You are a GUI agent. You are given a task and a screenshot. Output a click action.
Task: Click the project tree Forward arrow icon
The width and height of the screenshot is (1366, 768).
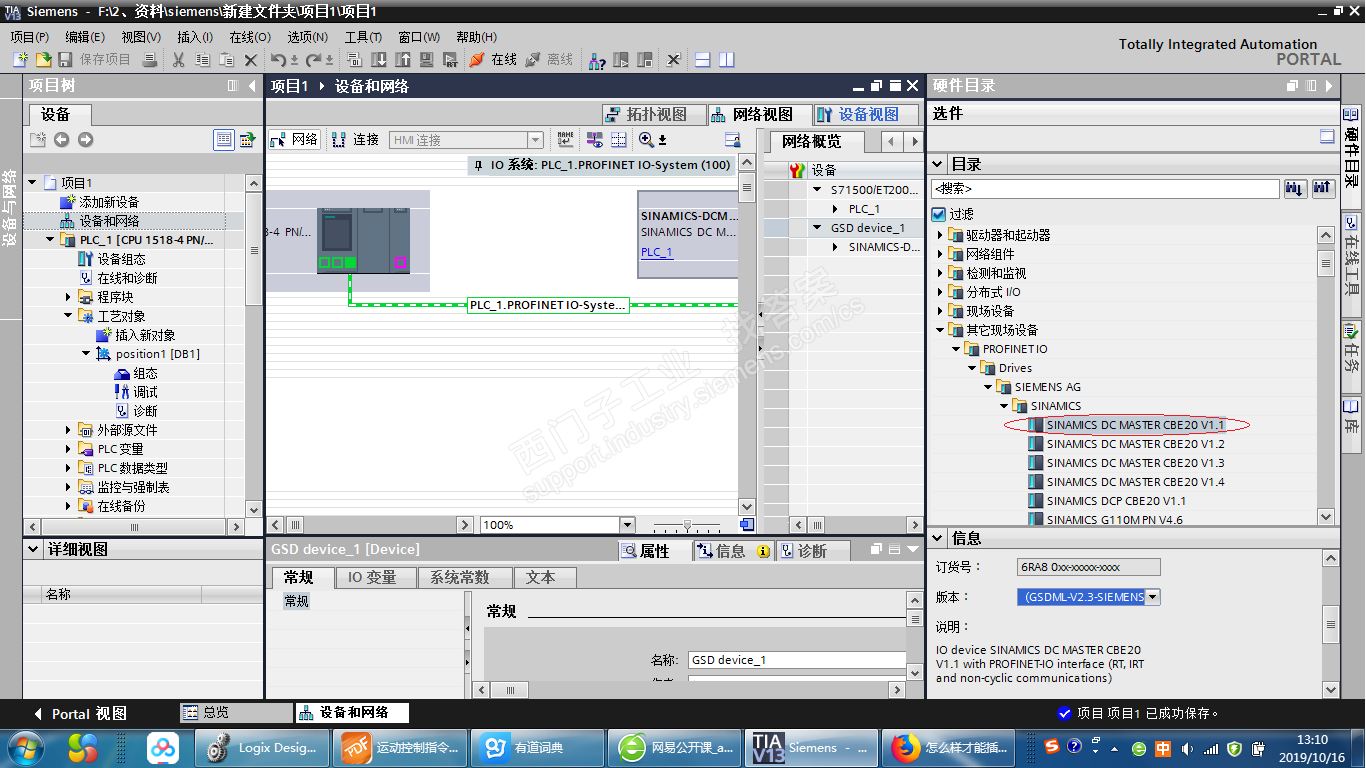(85, 140)
